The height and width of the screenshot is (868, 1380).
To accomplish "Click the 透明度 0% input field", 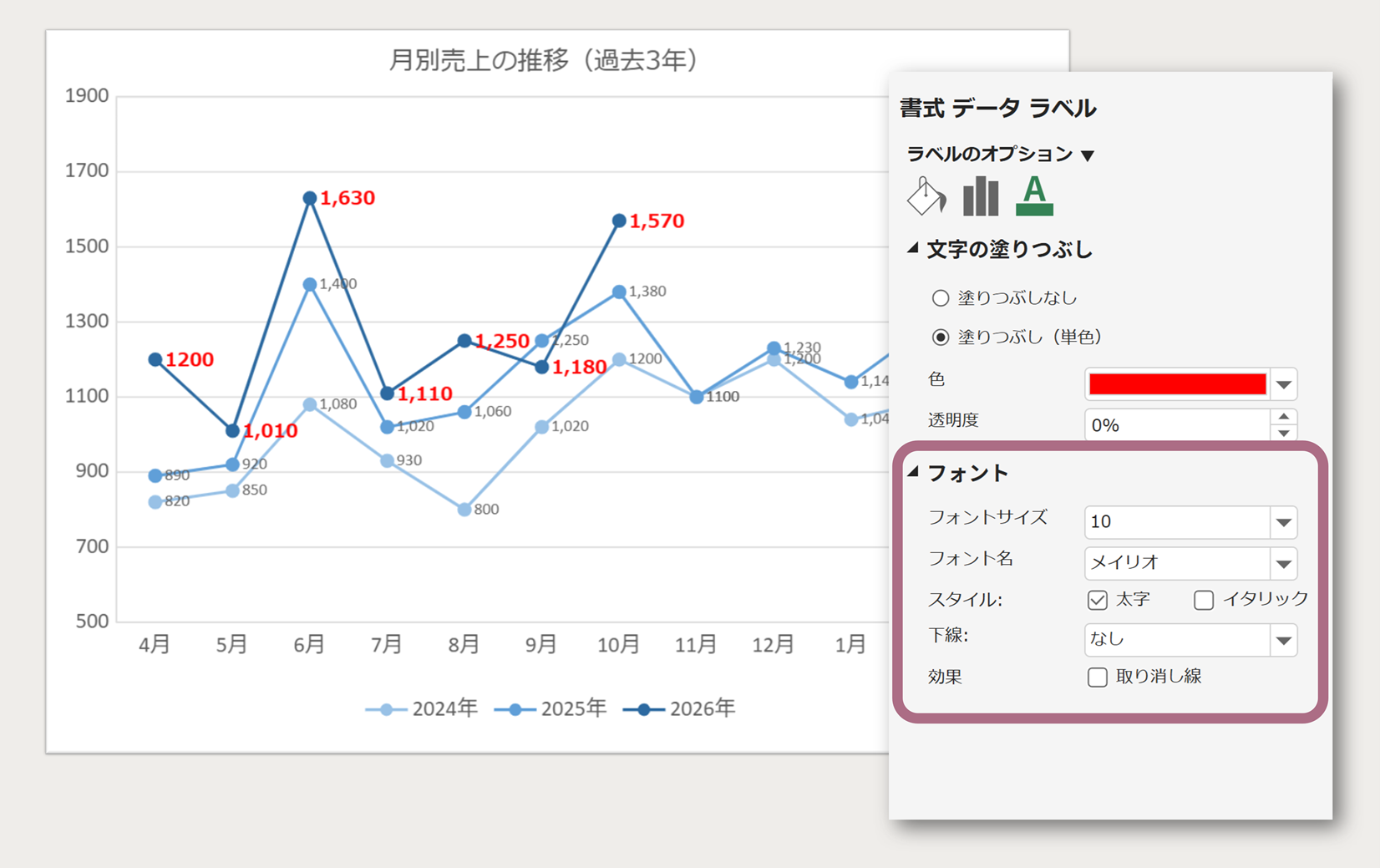I will 1177,424.
